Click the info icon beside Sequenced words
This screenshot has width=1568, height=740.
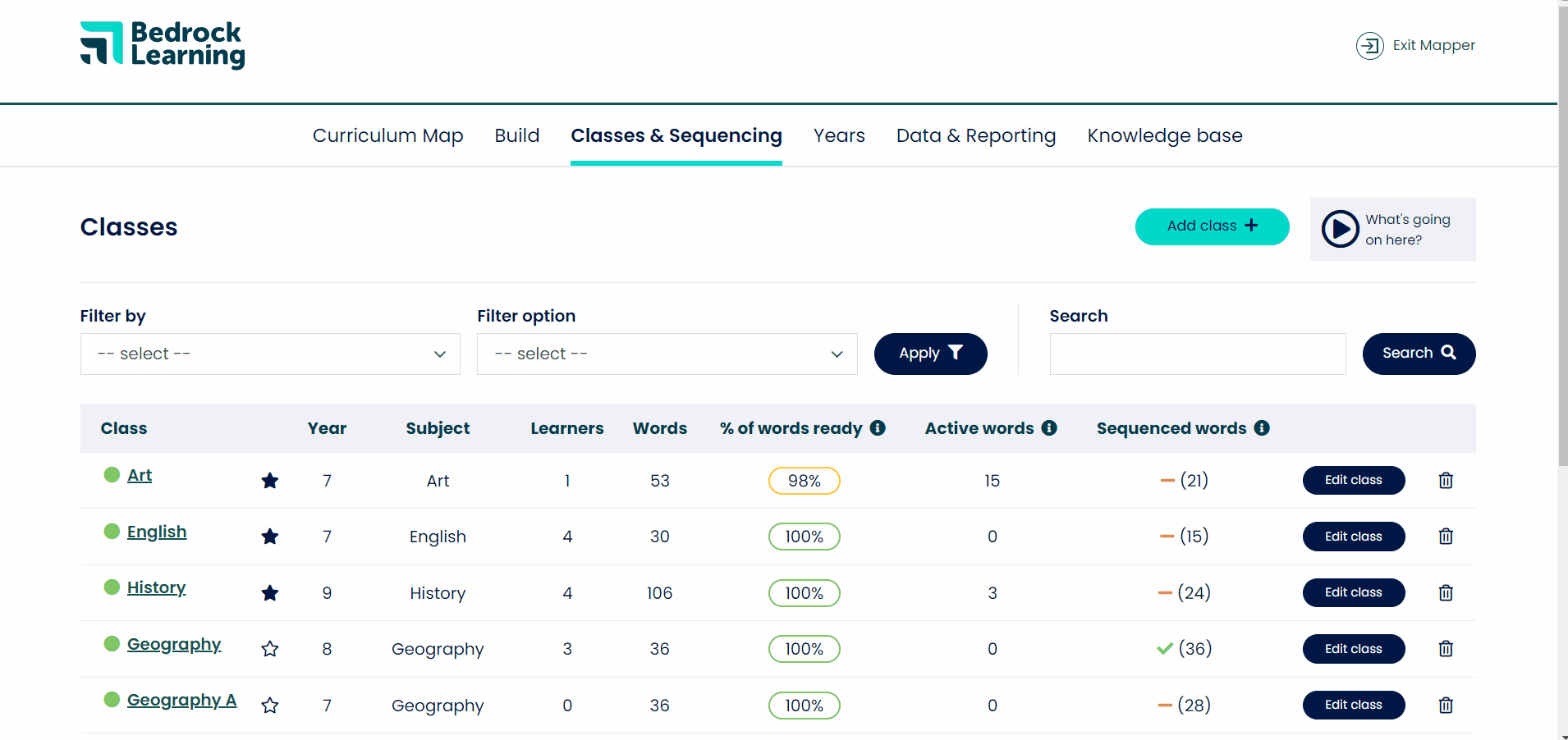tap(1261, 427)
